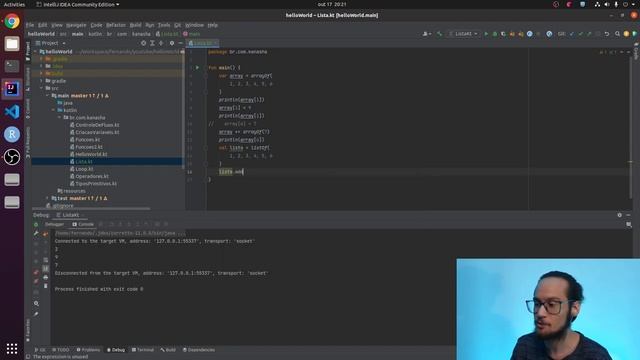Image resolution: width=640 pixels, height=360 pixels.
Task: Click Expand All icon in Project panel header
Action: point(152,43)
